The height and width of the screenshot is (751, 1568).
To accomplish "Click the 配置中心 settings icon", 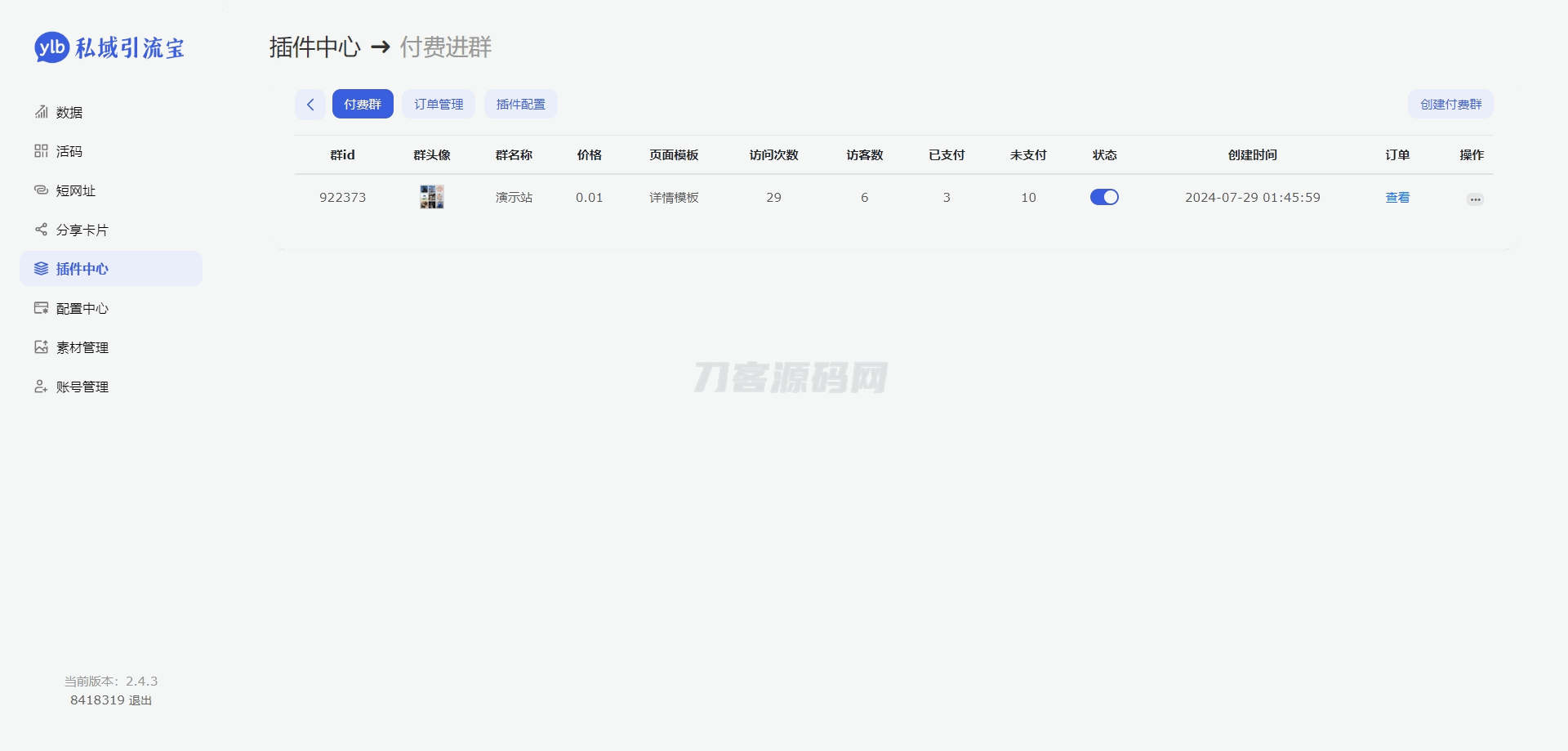I will pos(41,308).
